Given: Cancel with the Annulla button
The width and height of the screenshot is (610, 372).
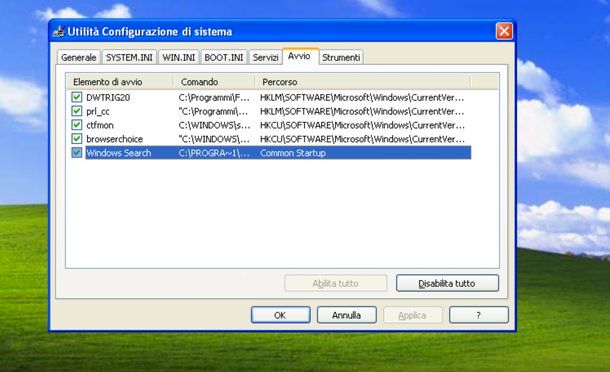Looking at the screenshot, I should point(347,315).
